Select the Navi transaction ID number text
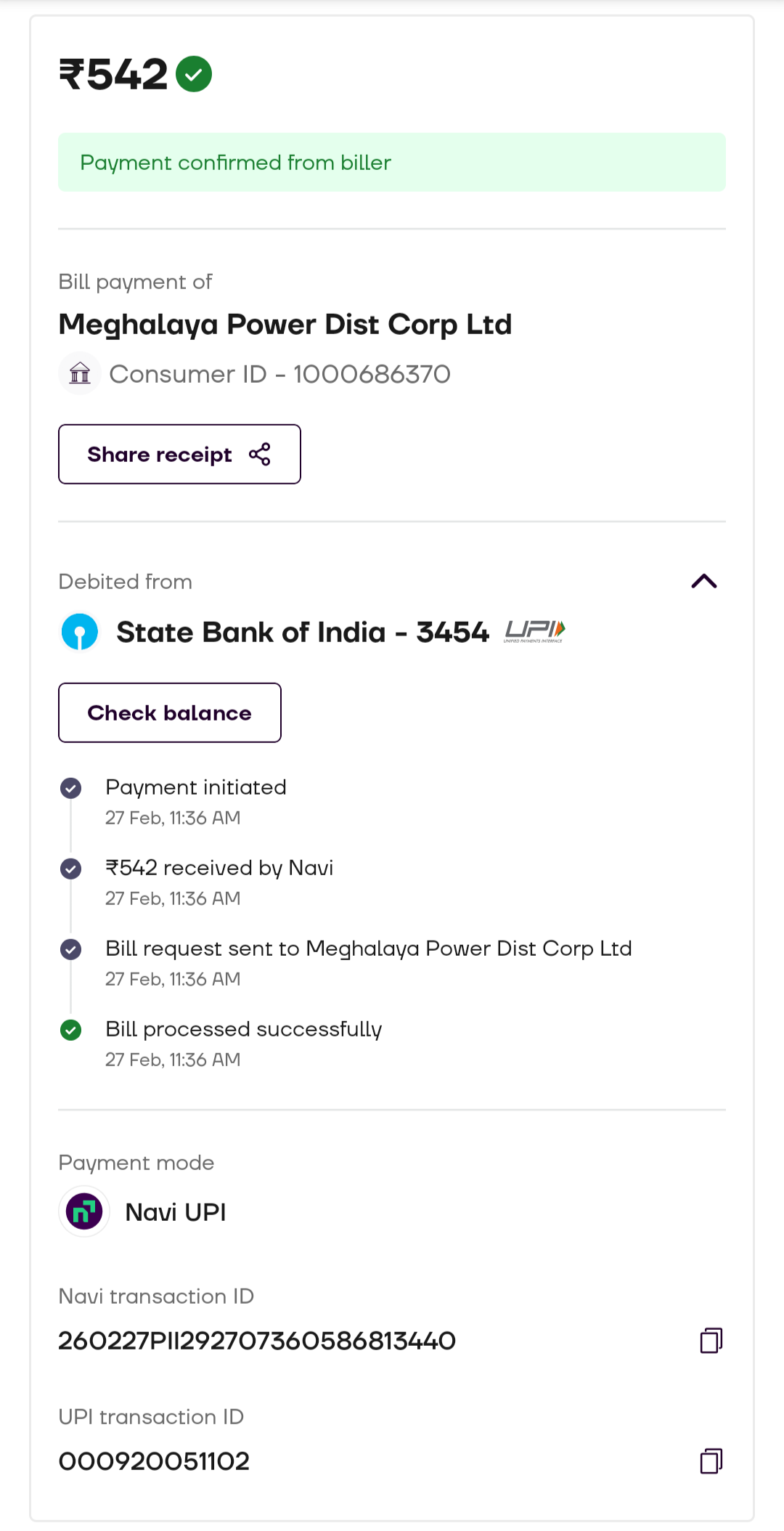 [257, 1341]
